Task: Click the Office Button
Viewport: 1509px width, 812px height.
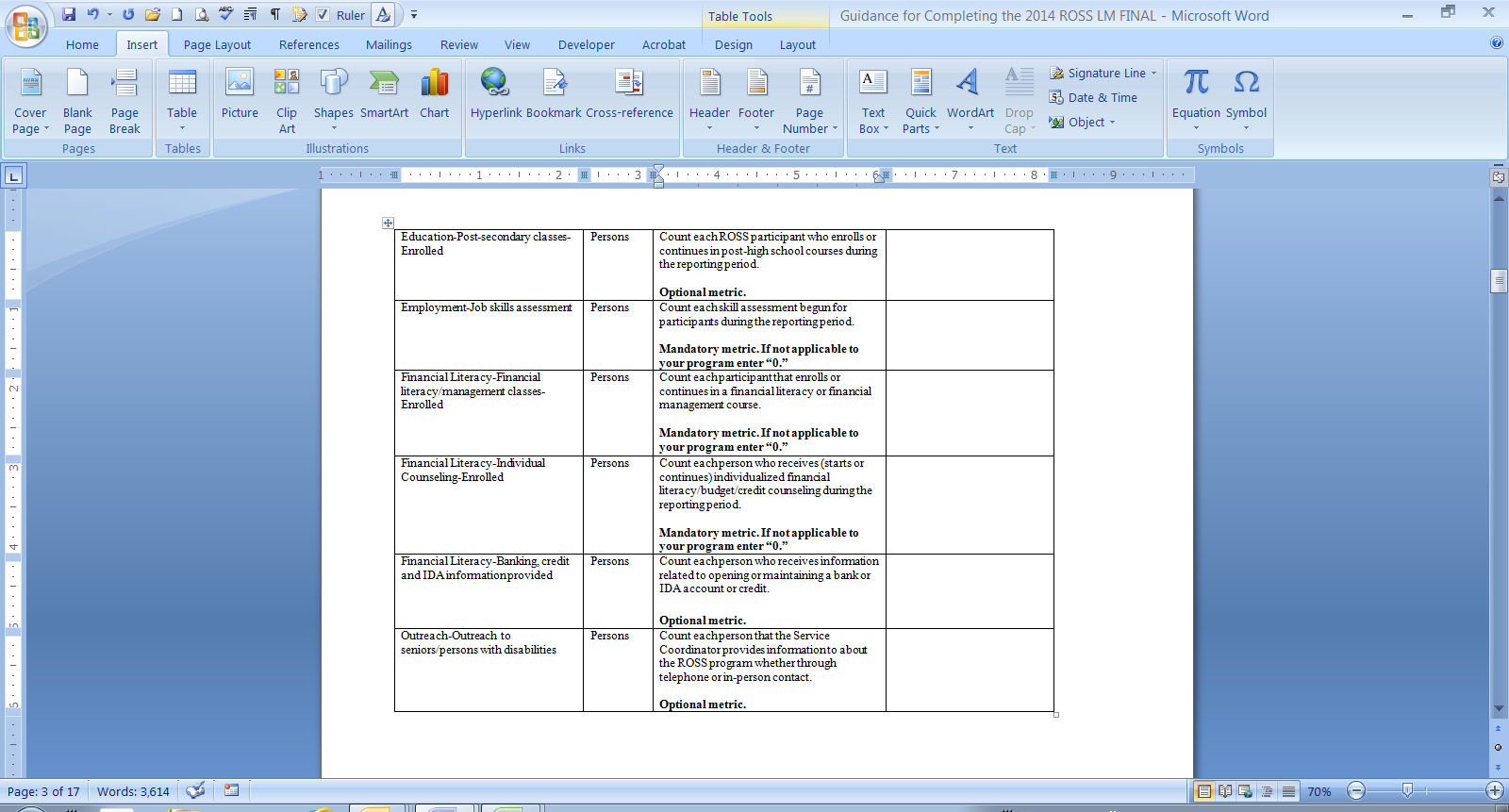Action: click(26, 25)
